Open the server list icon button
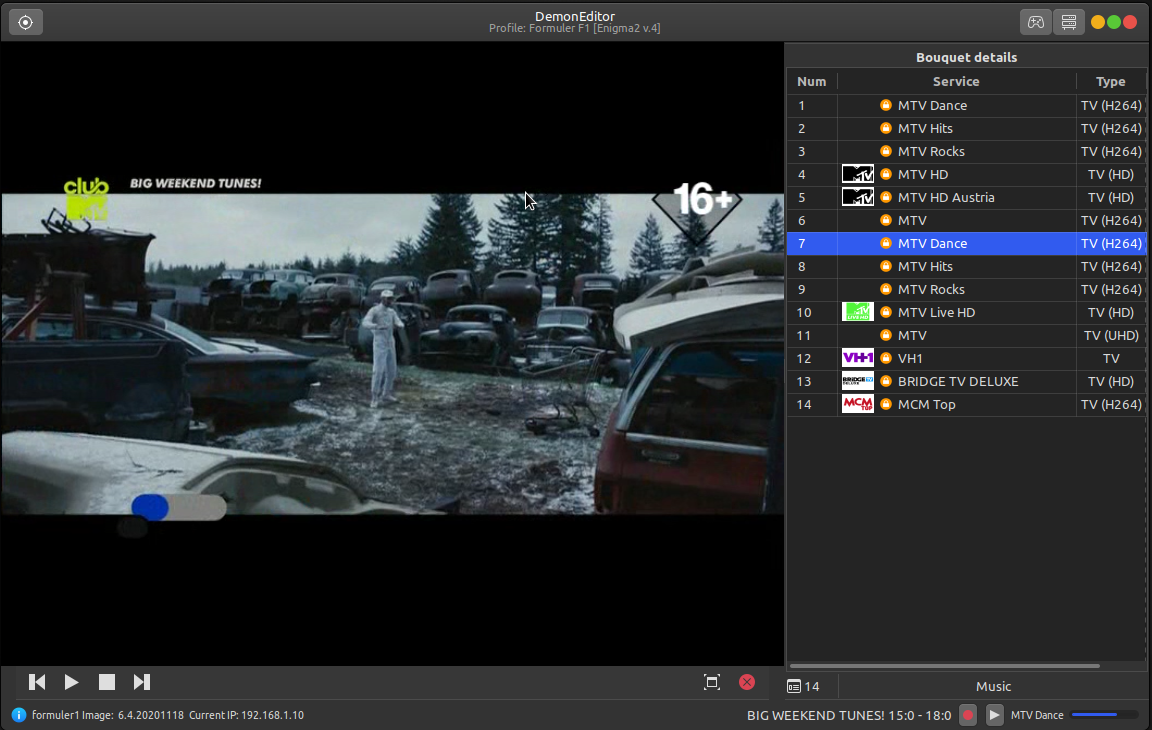The width and height of the screenshot is (1152, 730). (1069, 22)
